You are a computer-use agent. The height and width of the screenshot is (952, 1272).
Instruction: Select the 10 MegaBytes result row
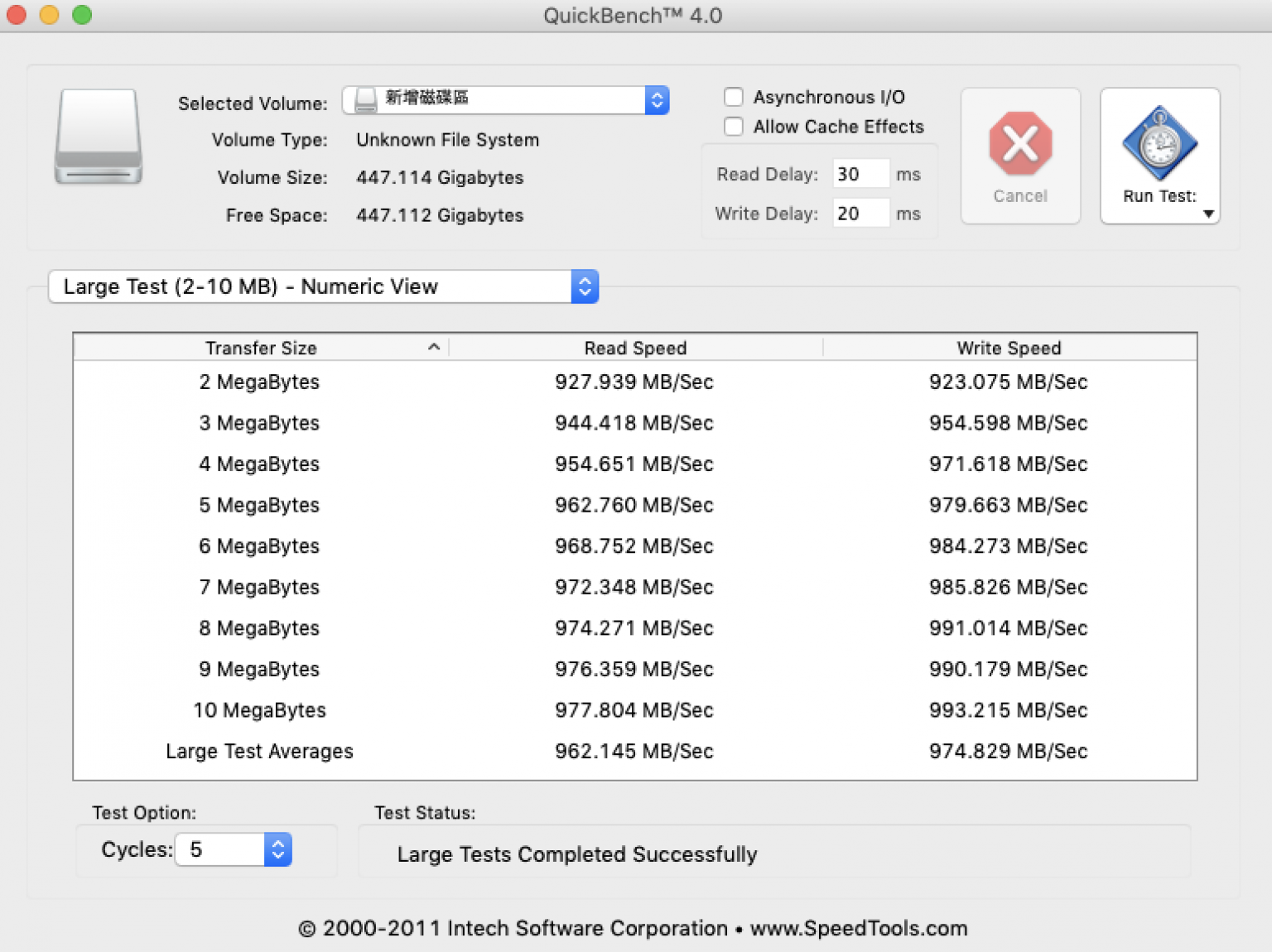(634, 710)
